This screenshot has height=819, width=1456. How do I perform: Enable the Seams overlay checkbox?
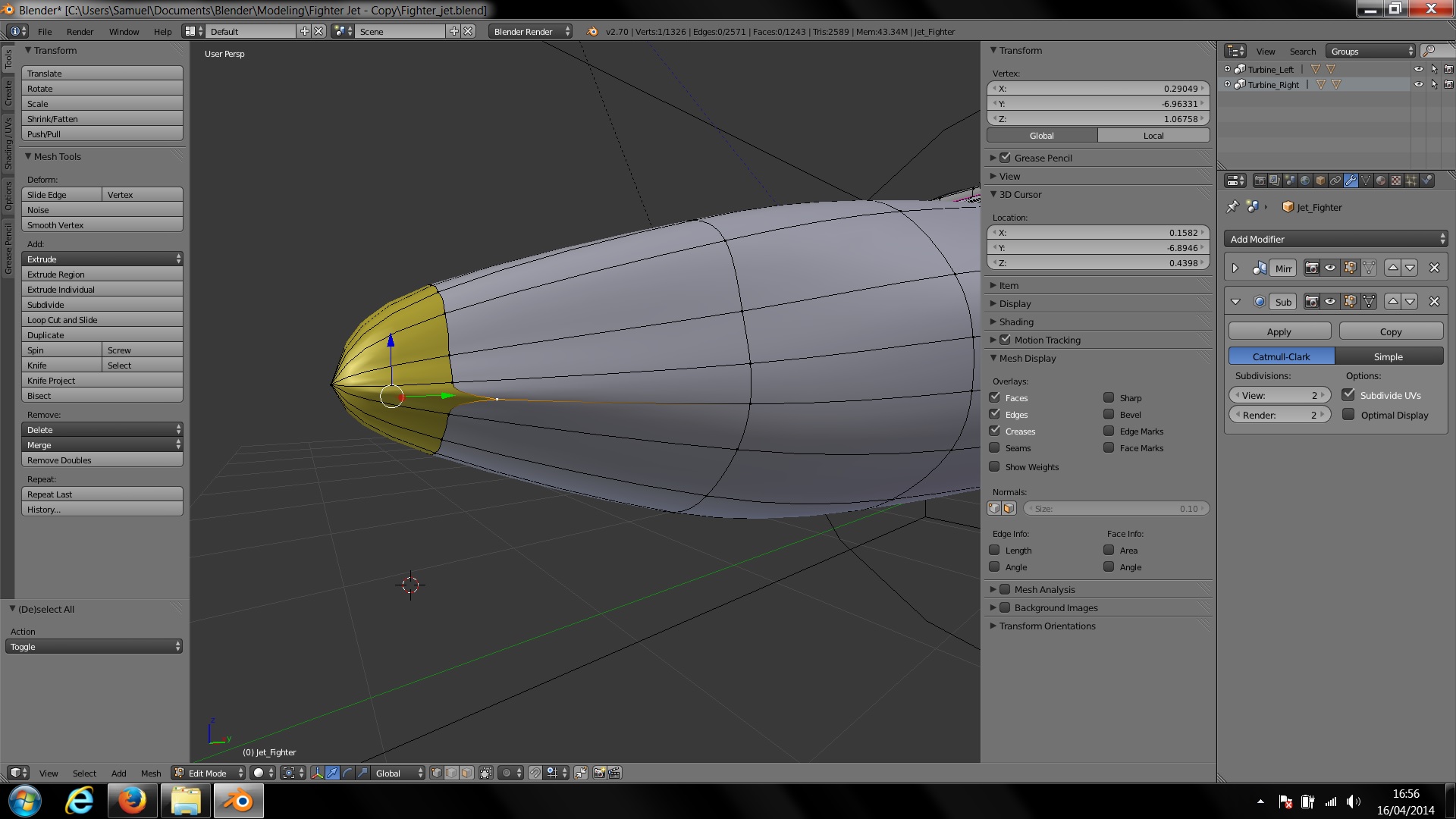point(995,447)
